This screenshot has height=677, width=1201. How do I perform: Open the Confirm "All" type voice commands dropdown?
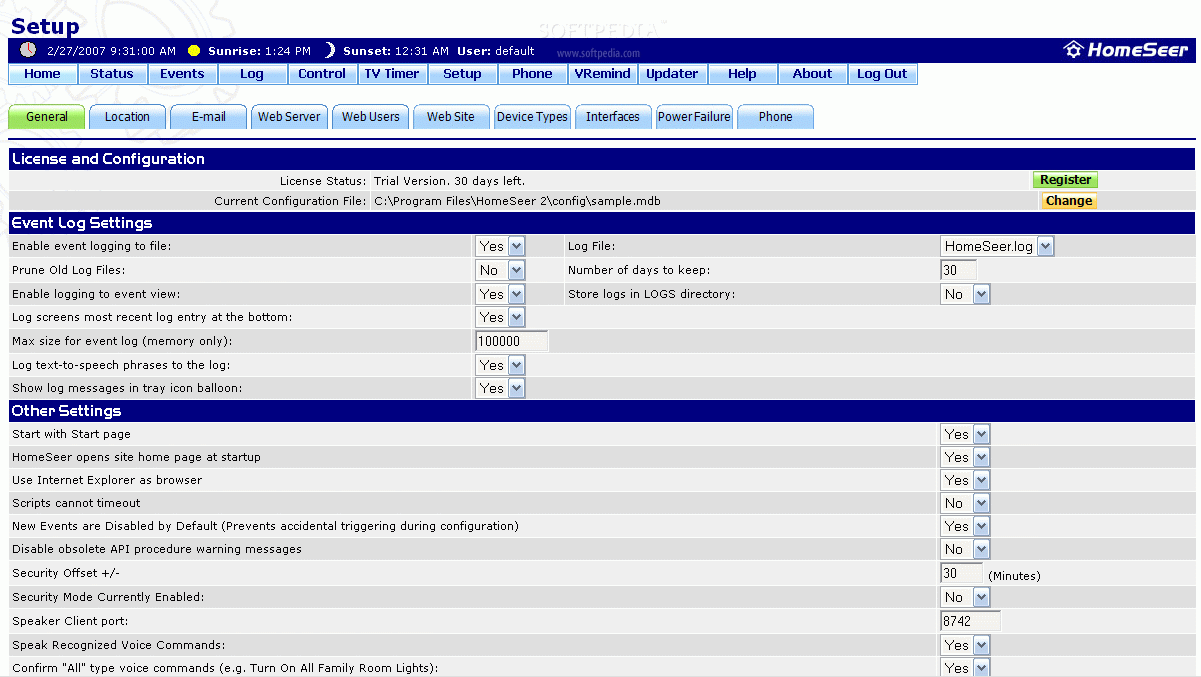tap(965, 668)
